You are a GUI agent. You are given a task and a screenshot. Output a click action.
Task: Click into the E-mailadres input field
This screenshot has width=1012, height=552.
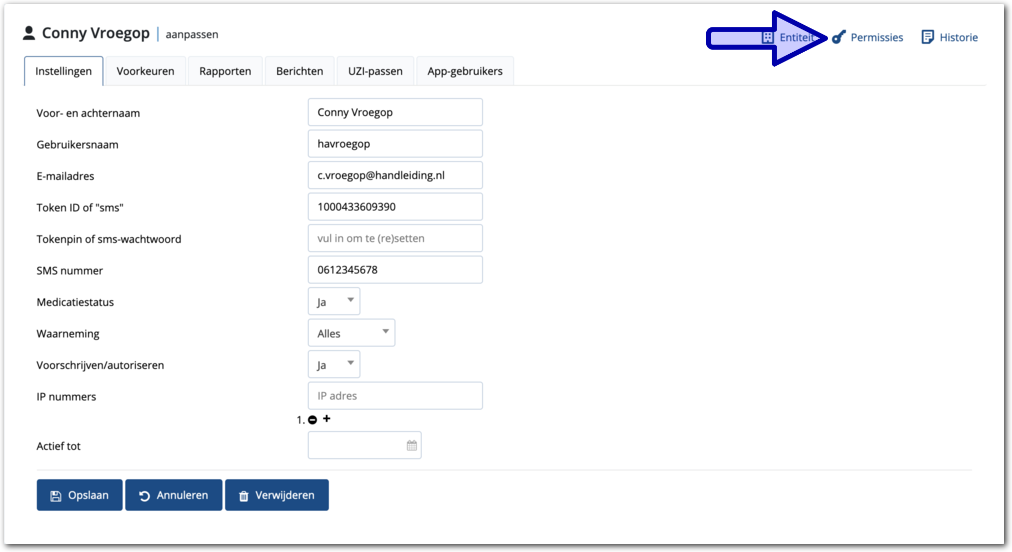click(395, 175)
